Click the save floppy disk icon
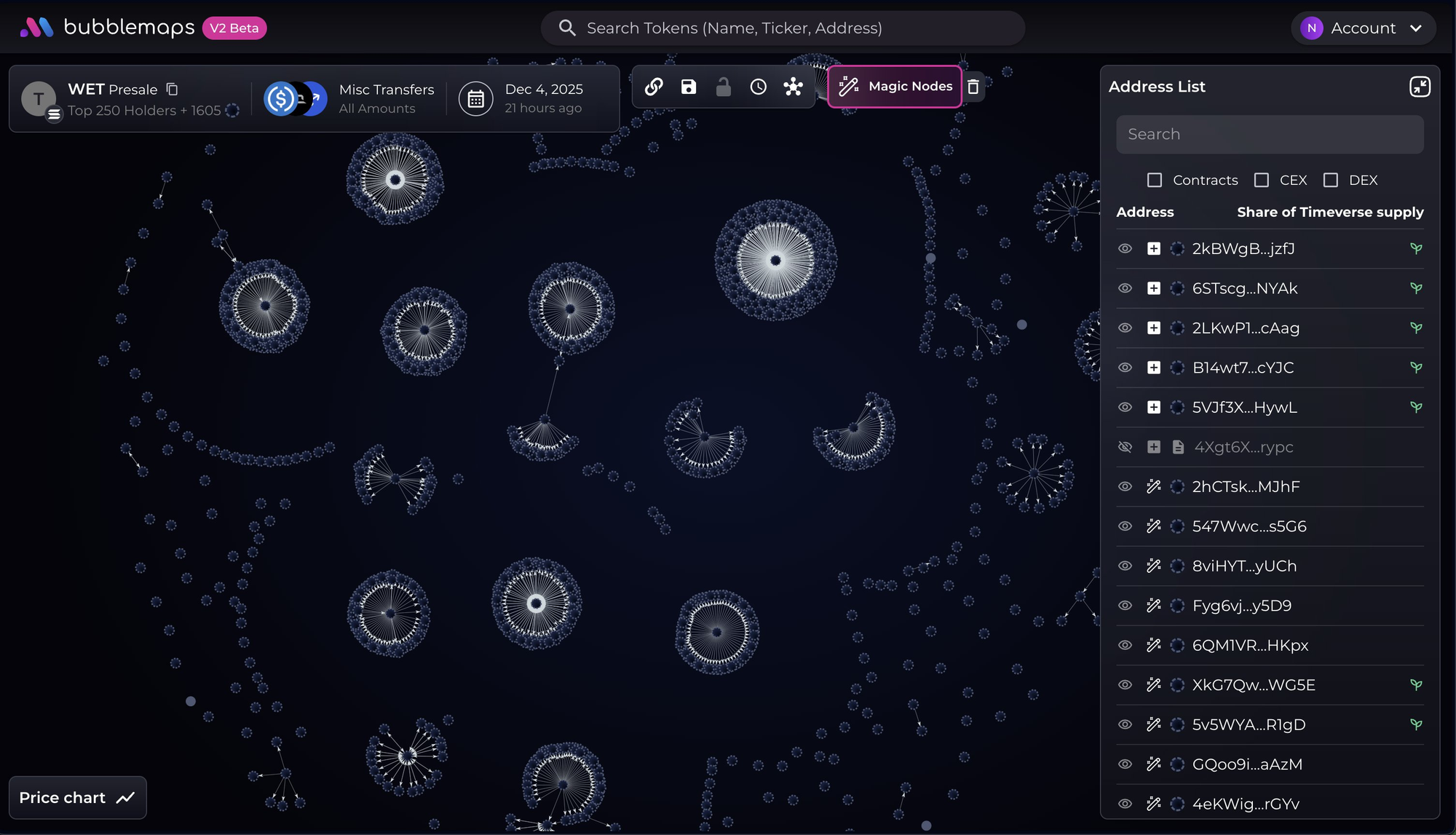Viewport: 1456px width, 835px height. coord(688,87)
